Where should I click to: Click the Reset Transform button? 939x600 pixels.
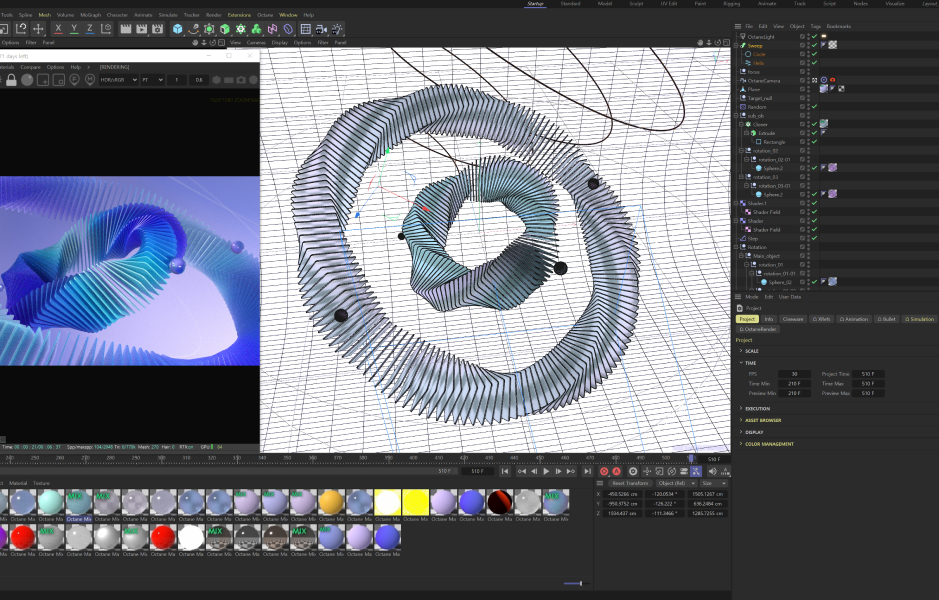click(x=630, y=483)
